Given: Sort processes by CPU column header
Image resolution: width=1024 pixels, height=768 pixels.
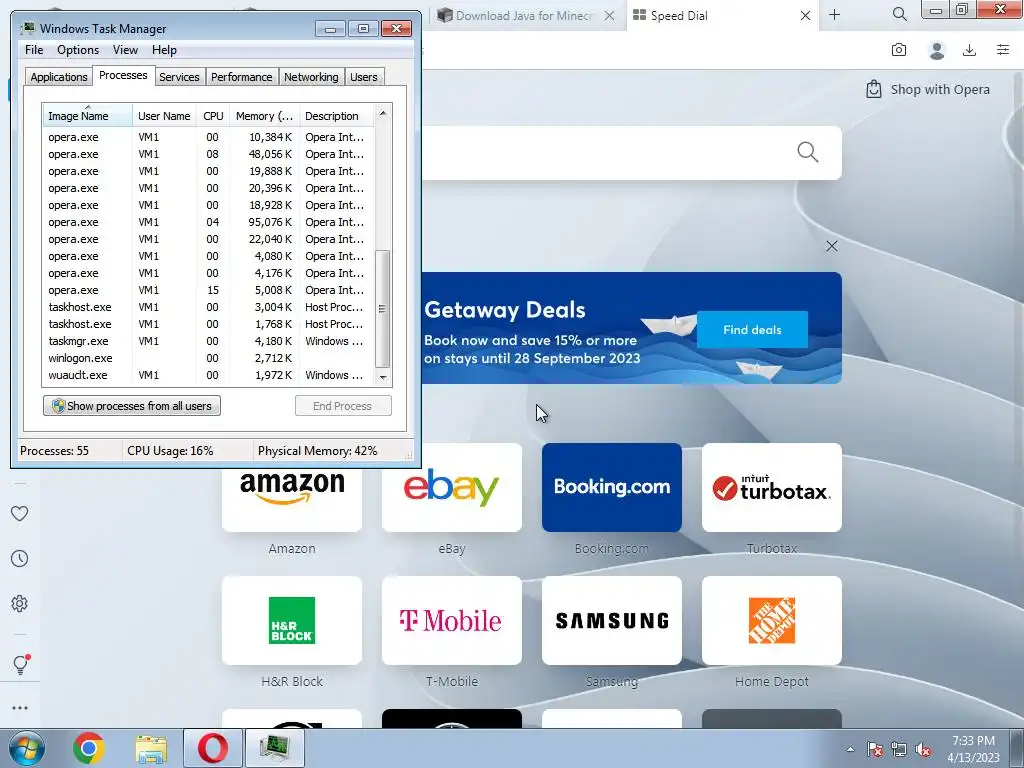Looking at the screenshot, I should pos(213,116).
